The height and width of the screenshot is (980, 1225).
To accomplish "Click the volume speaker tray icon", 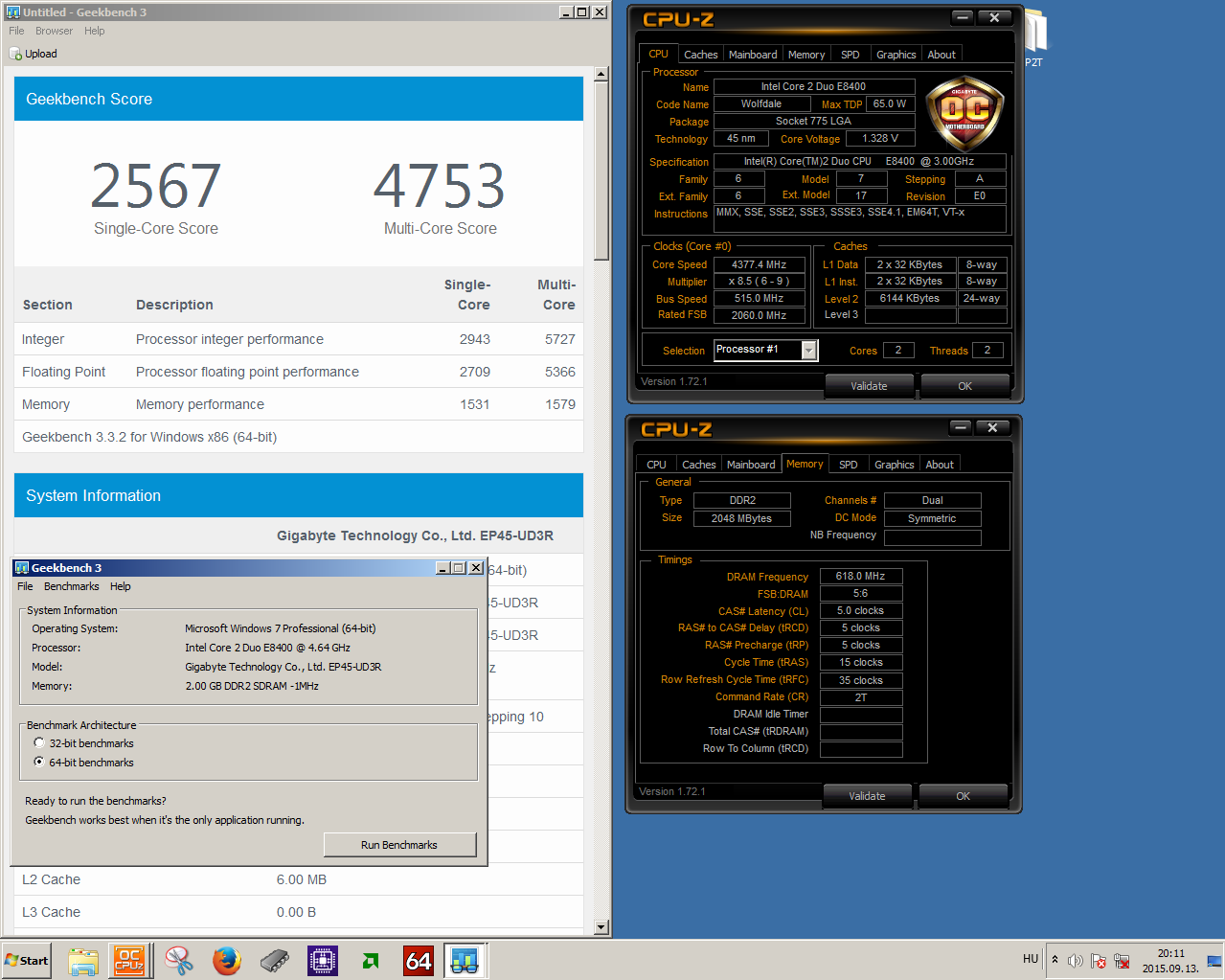I will [1076, 961].
